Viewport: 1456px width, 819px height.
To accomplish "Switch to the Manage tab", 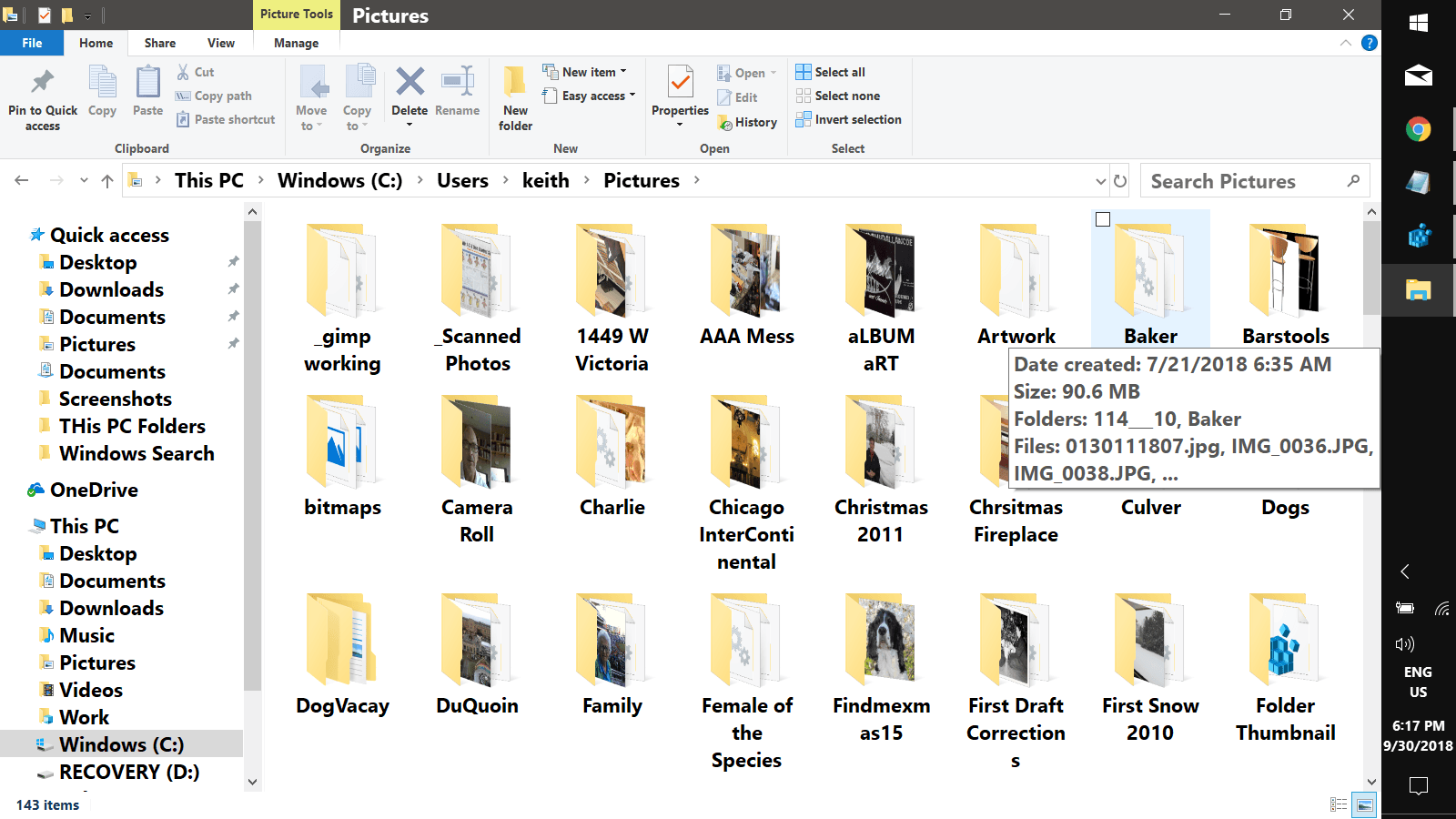I will click(x=296, y=43).
